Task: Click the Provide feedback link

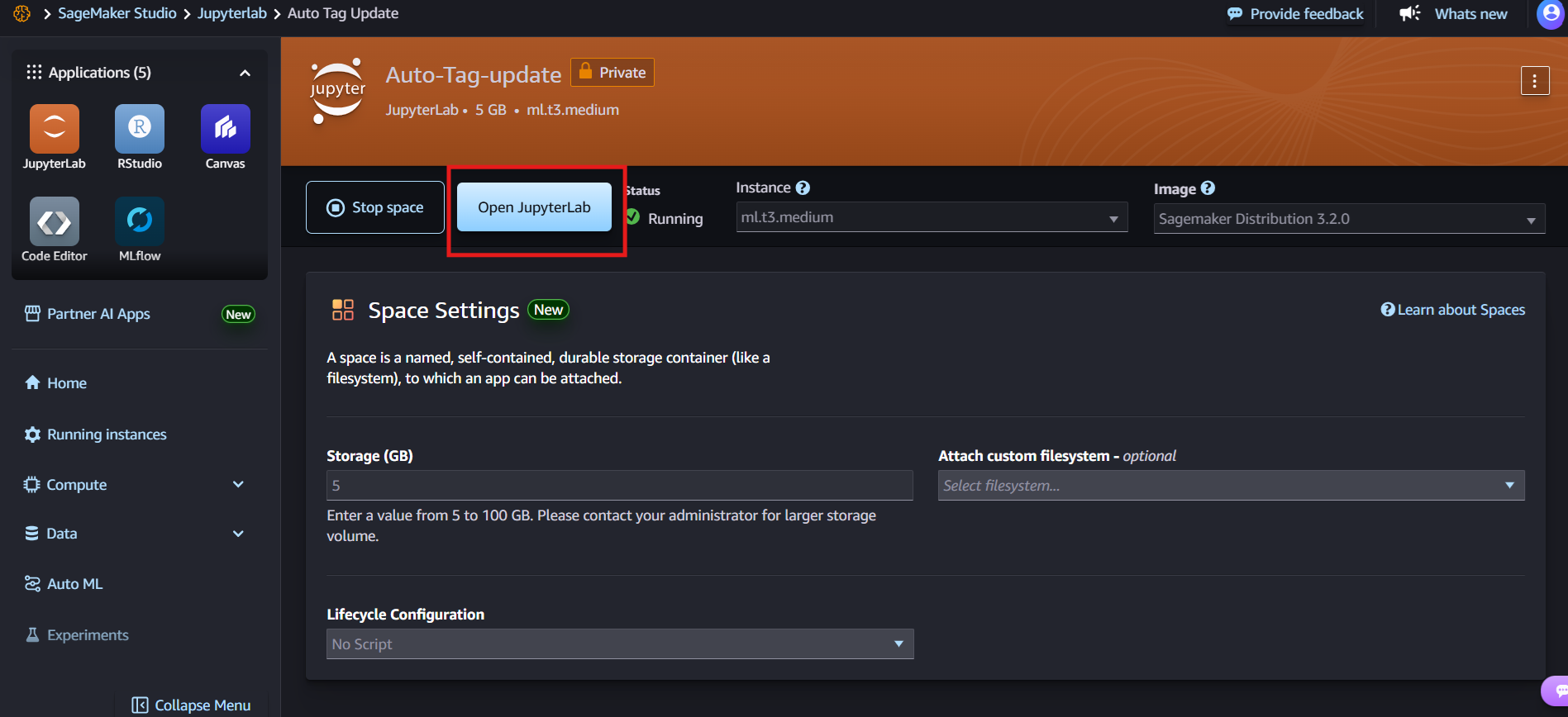Action: click(x=1295, y=14)
